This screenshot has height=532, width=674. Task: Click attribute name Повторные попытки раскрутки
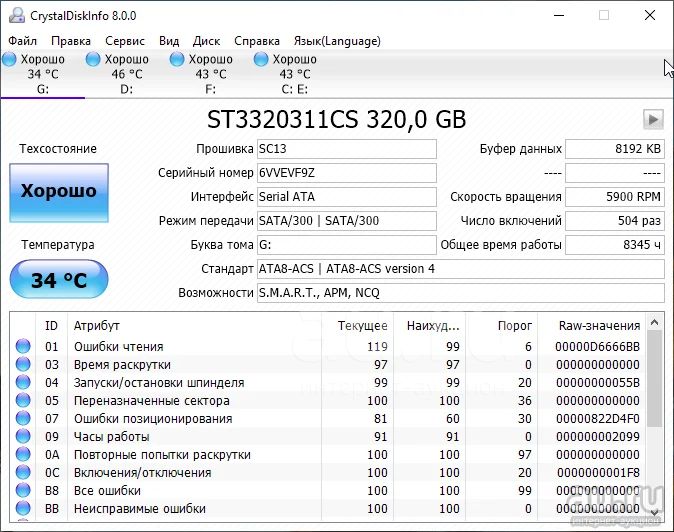[x=162, y=455]
